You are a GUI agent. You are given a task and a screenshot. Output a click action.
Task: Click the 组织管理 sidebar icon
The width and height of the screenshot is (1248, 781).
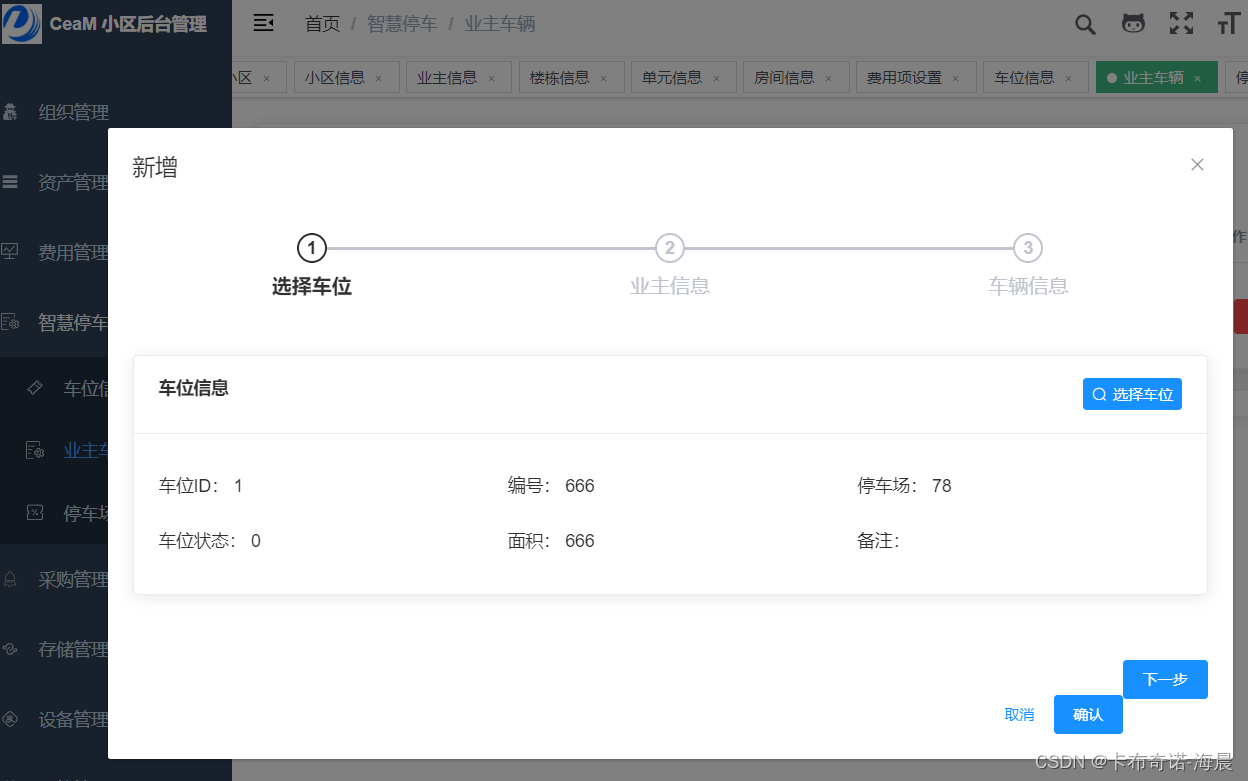click(11, 113)
